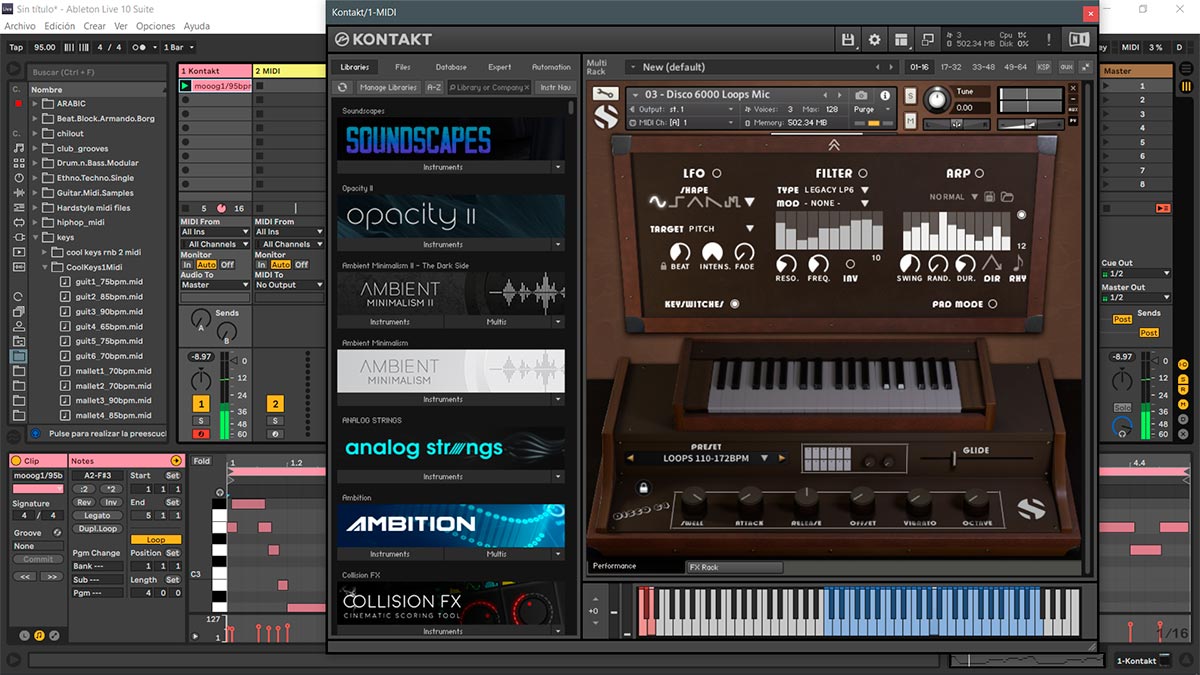Click the Ableton browser search field

point(96,72)
